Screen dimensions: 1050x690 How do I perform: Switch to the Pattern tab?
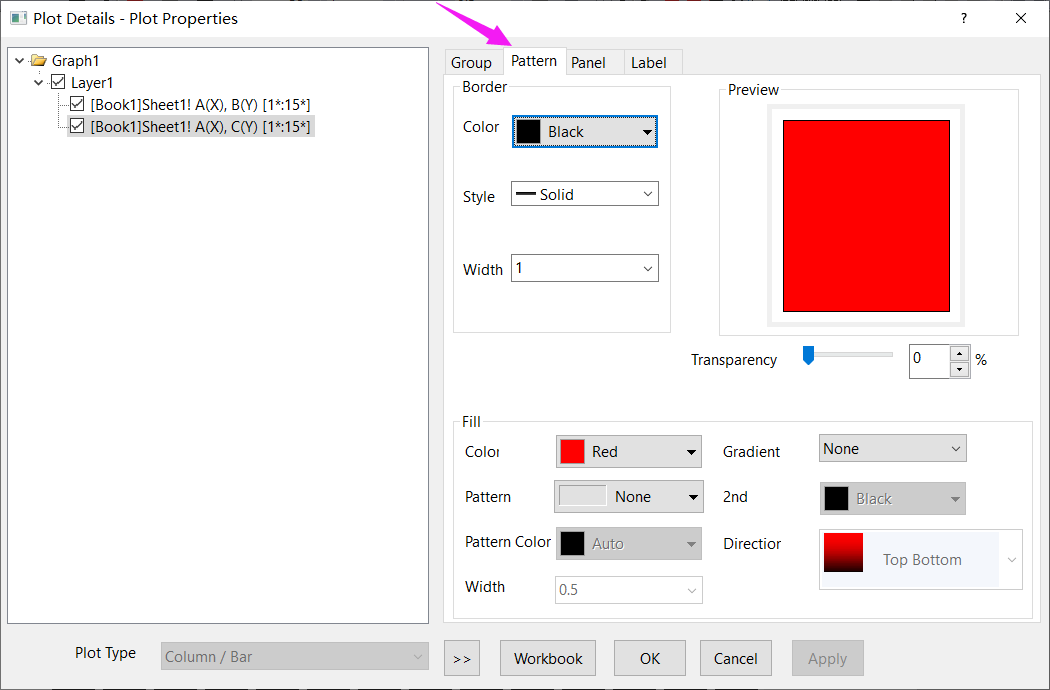534,61
